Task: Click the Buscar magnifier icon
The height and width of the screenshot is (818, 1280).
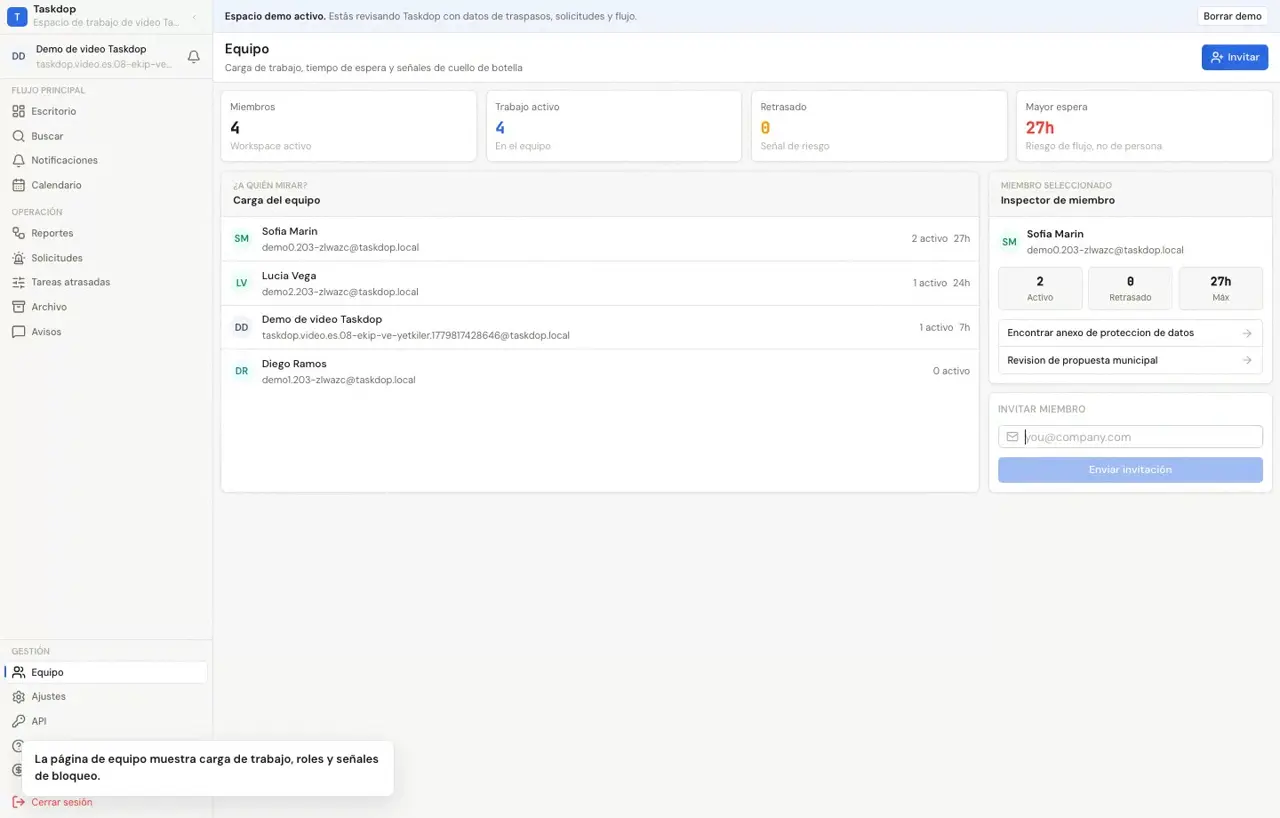Action: pos(18,136)
